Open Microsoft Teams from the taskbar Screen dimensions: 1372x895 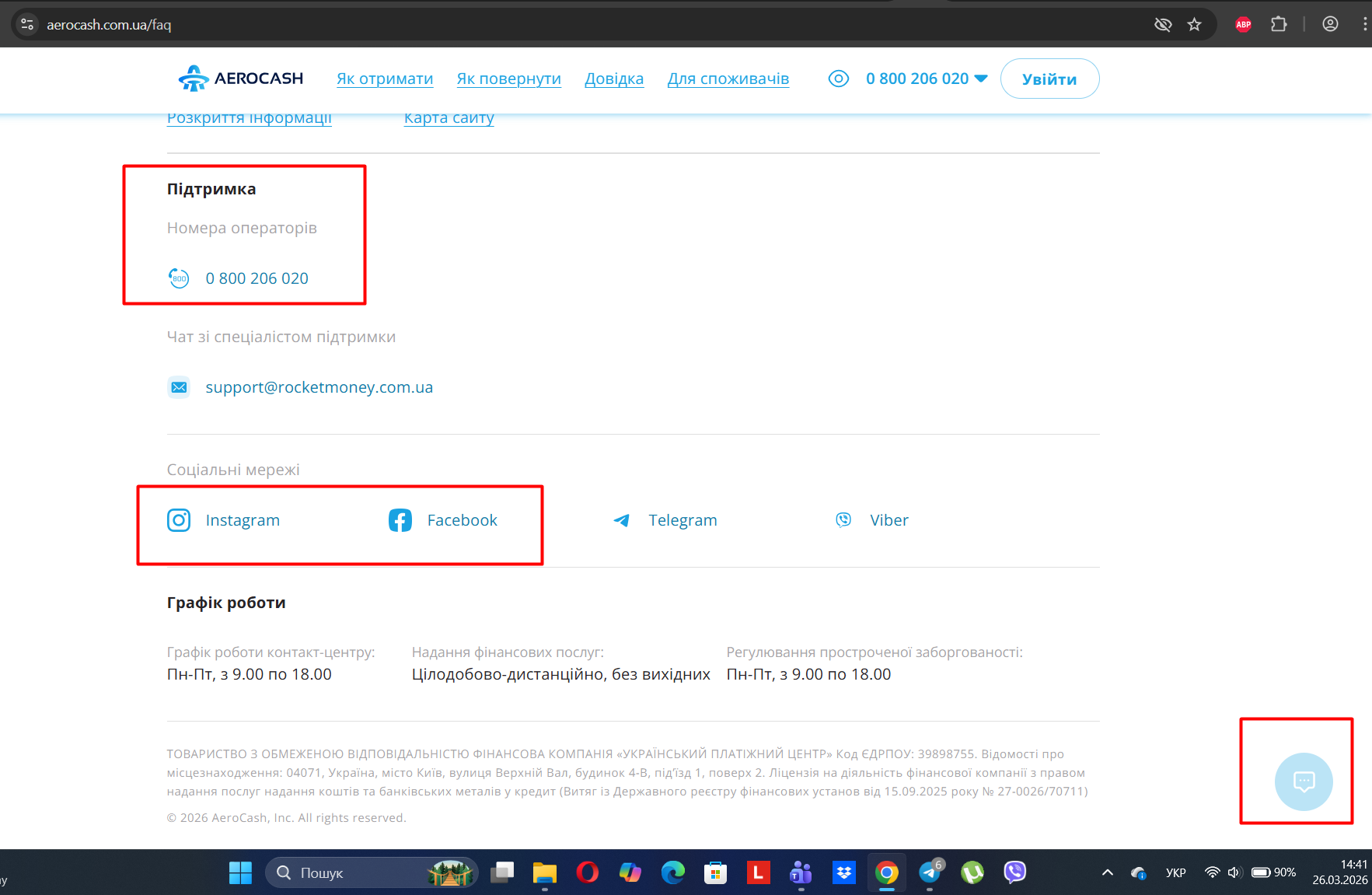tap(801, 872)
